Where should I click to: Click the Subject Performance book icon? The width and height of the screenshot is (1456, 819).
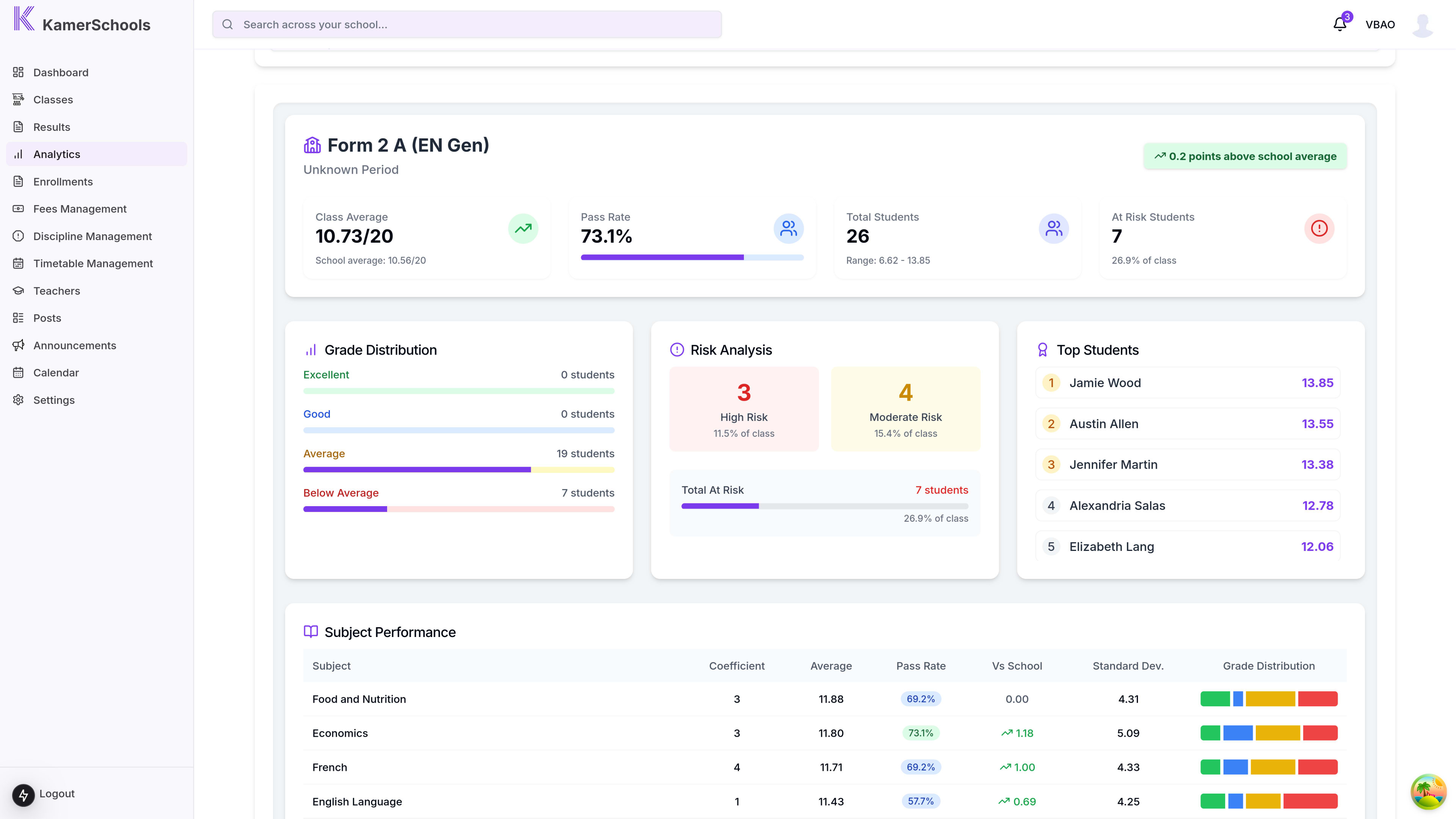[x=310, y=631]
